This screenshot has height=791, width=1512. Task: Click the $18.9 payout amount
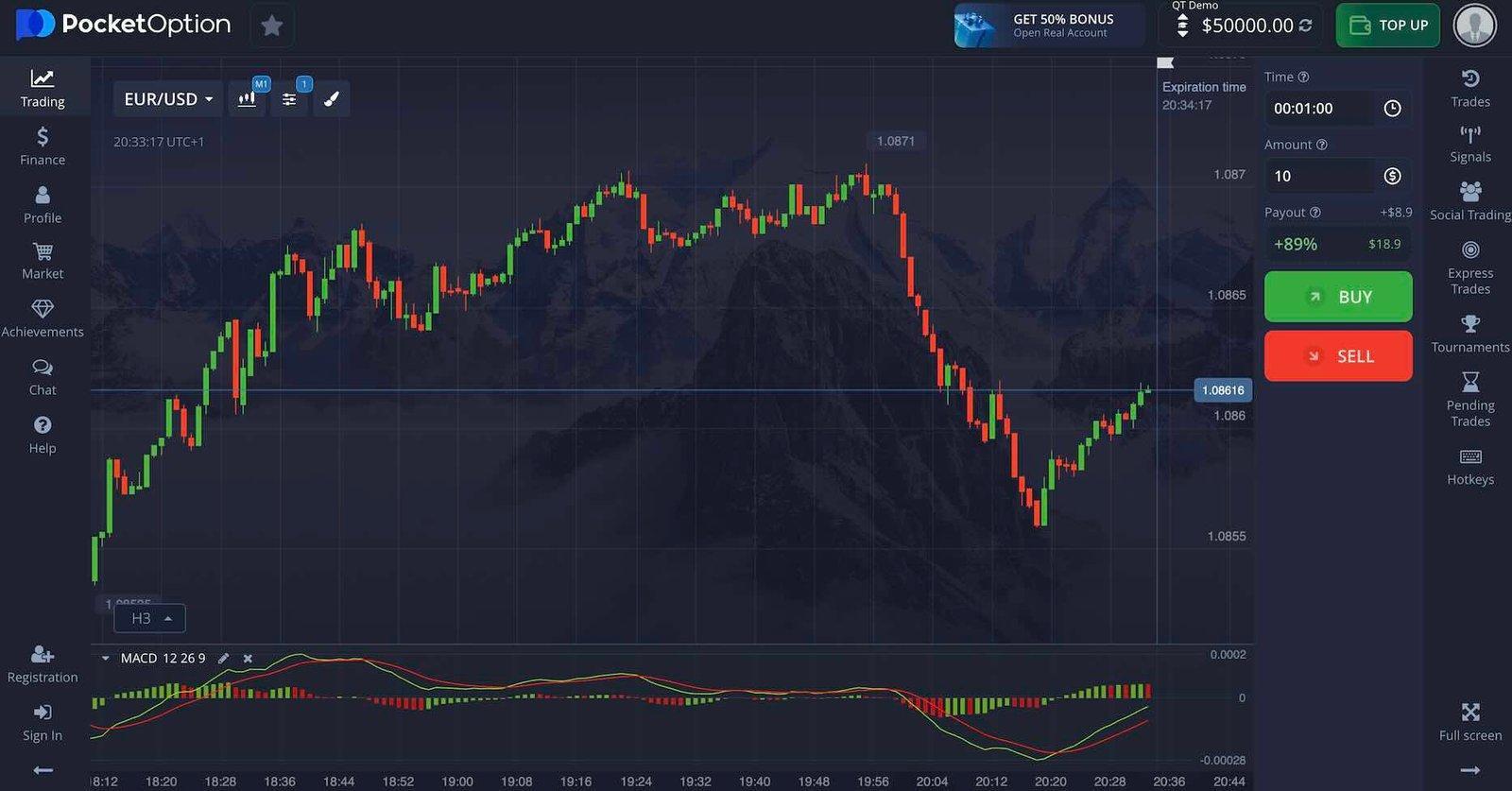(x=1384, y=244)
